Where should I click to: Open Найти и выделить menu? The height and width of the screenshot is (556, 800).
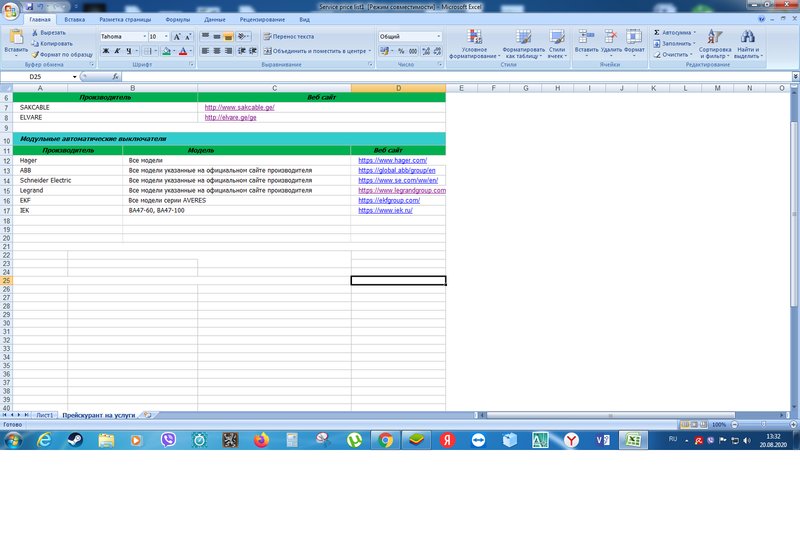748,44
